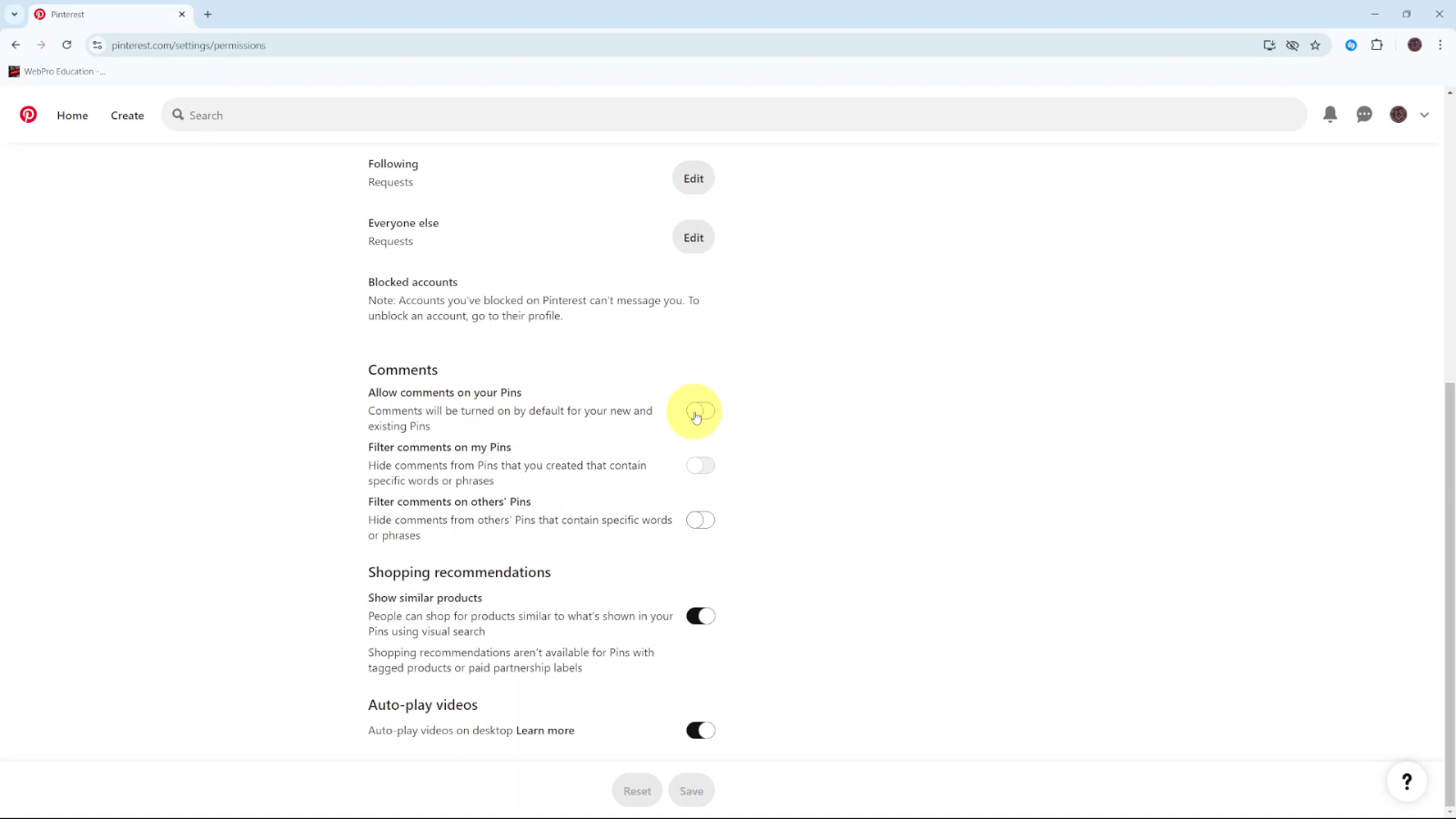Open the blue extension icon in toolbar
The image size is (1456, 819).
(x=1351, y=45)
